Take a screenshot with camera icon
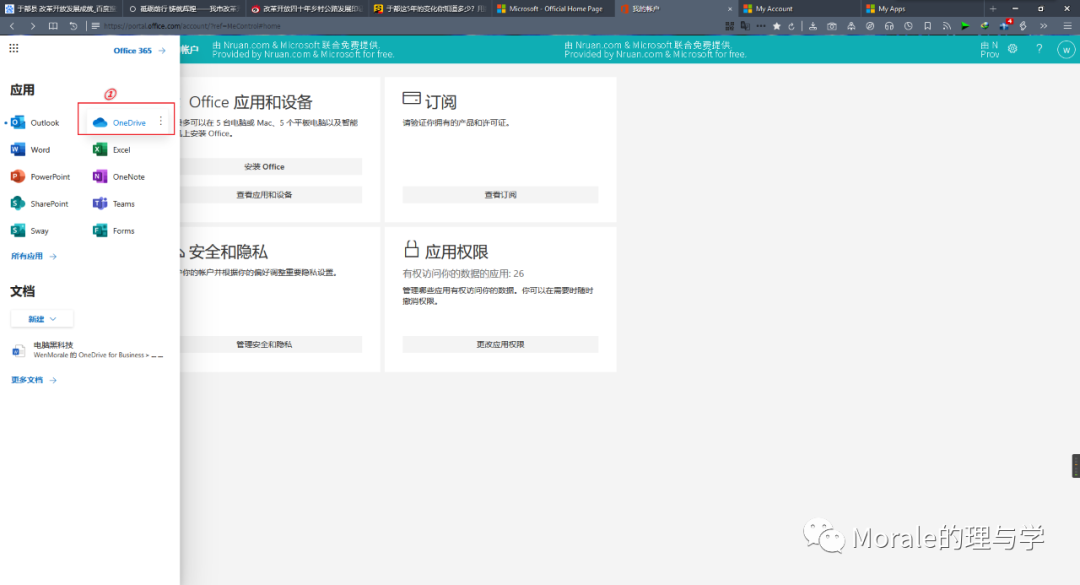Screen dimensions: 1080x585 [x=832, y=26]
